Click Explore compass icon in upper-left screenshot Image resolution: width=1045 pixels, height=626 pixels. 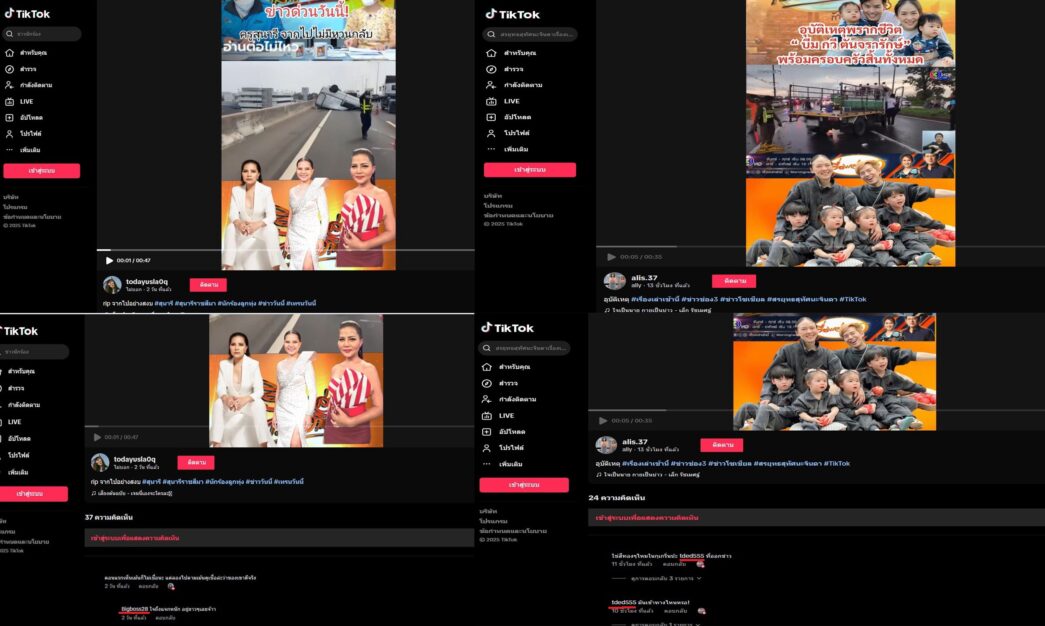[9, 69]
